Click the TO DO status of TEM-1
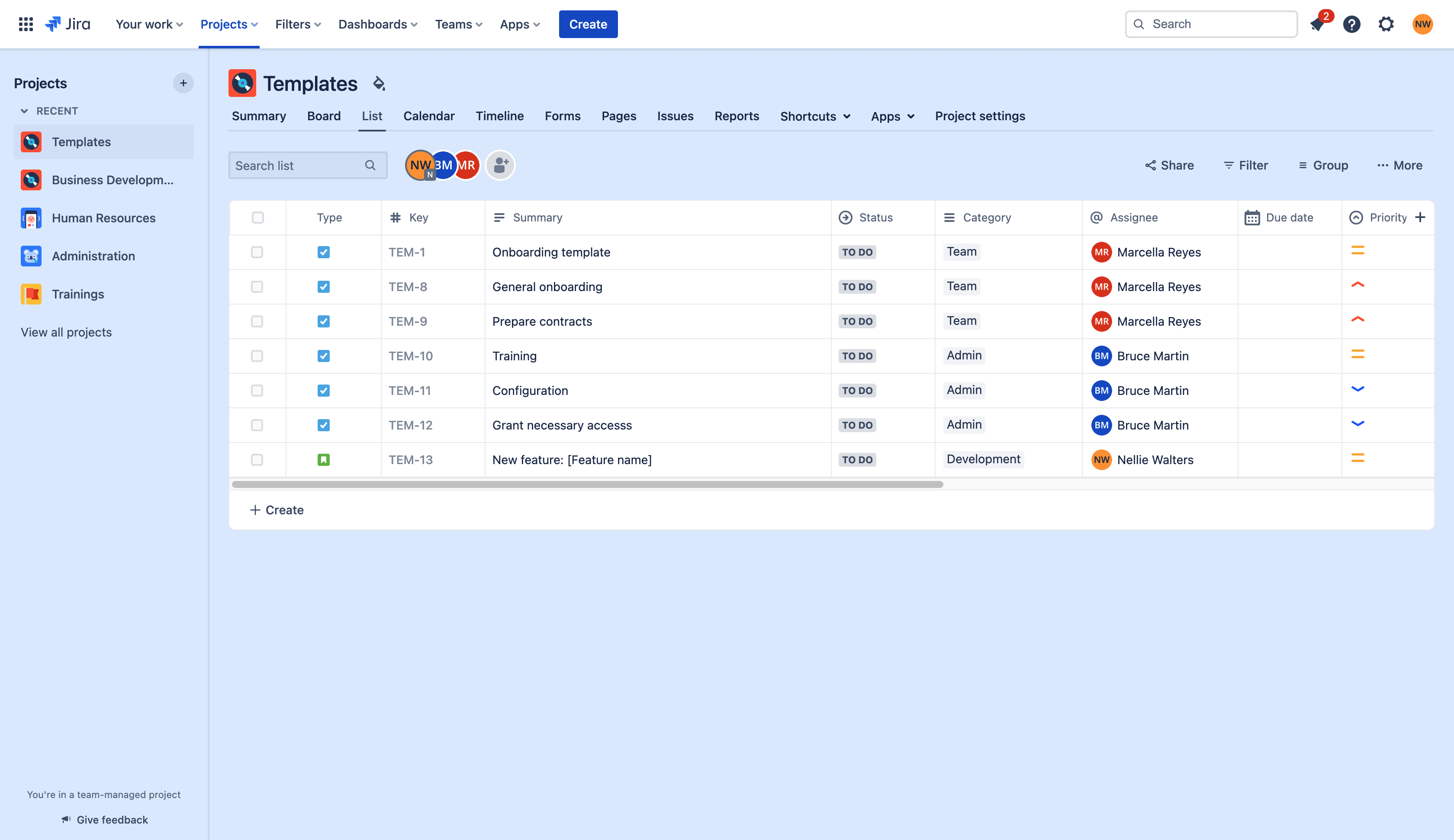Screen dimensions: 1454x840 (857, 252)
